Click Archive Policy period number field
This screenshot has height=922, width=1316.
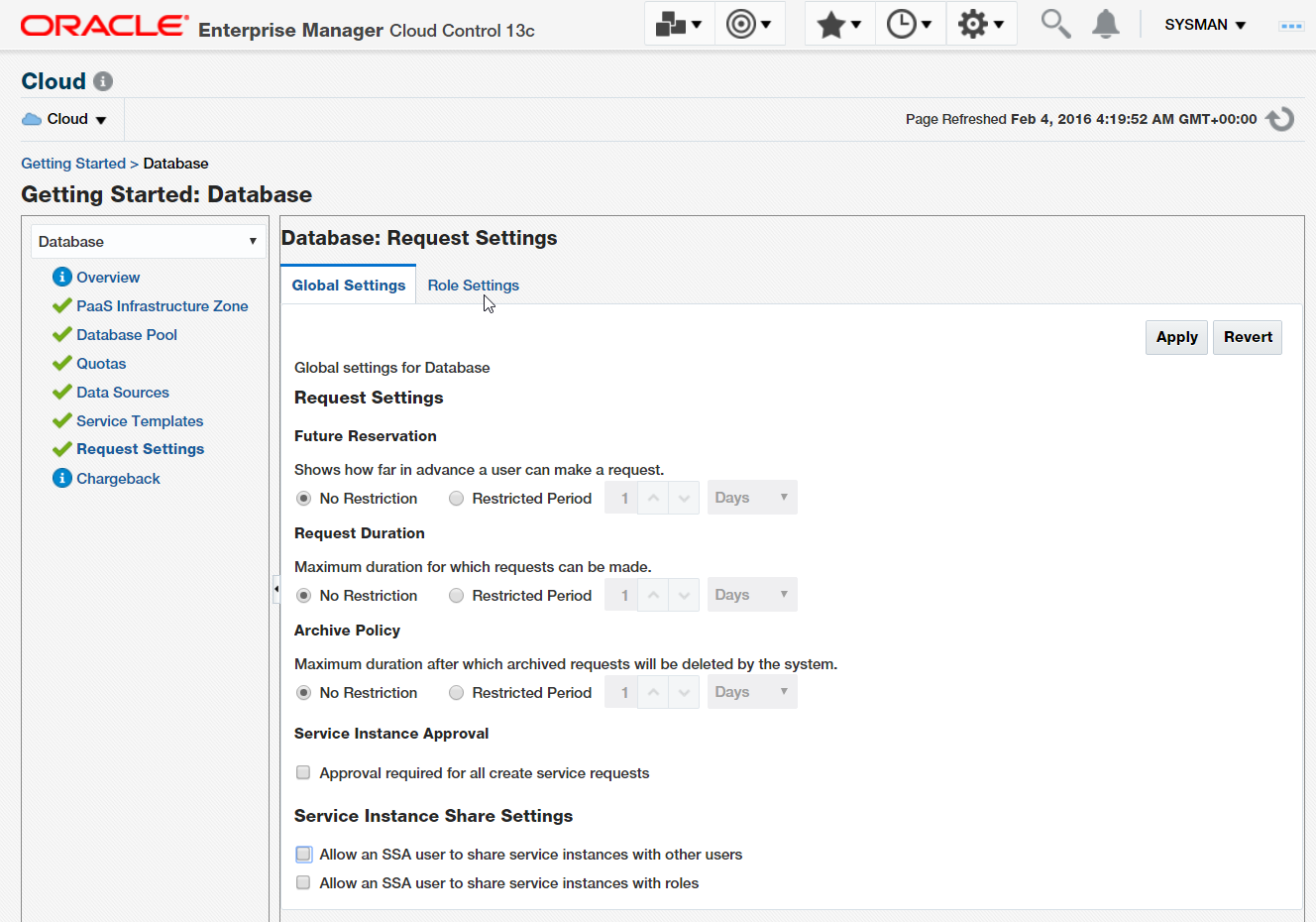click(621, 692)
